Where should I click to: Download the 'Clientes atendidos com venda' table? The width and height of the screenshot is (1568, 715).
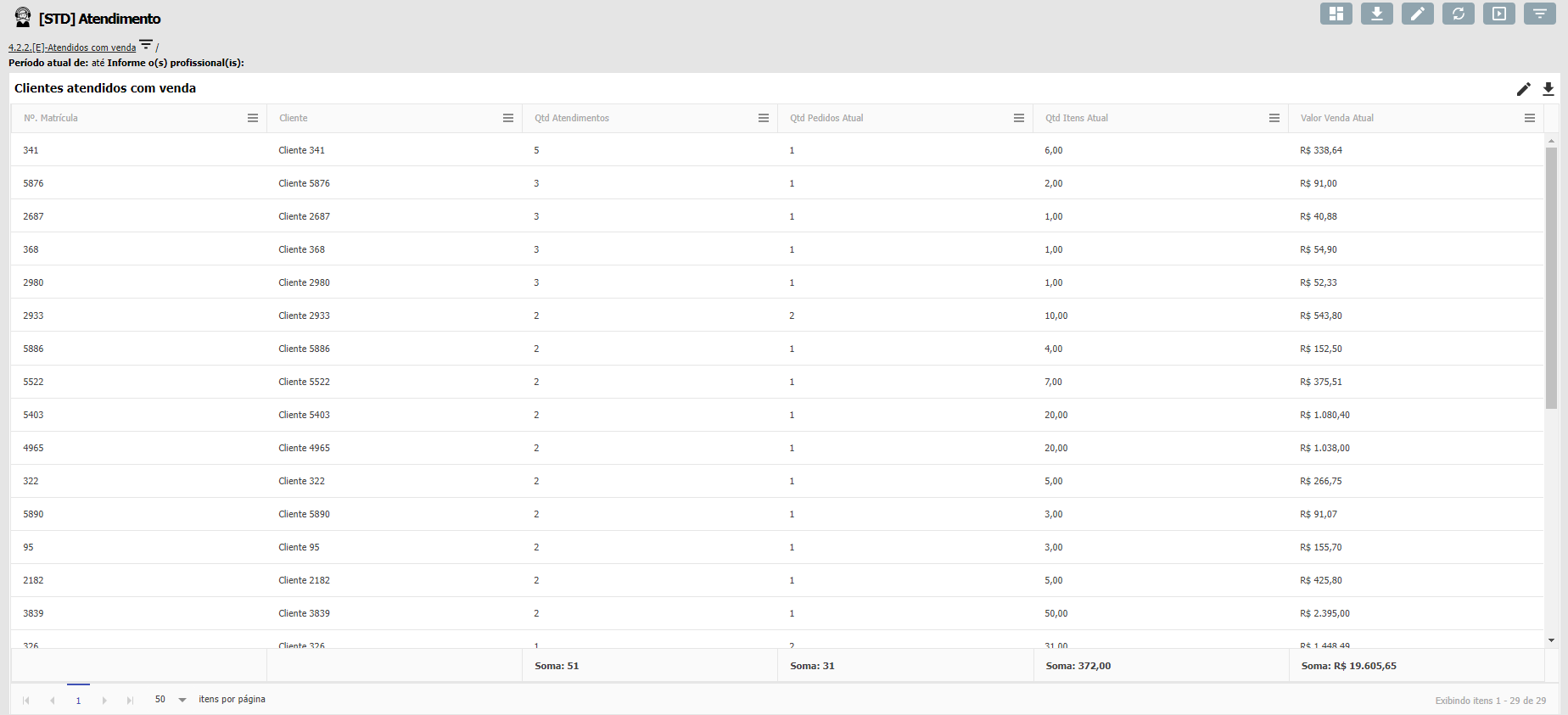click(x=1548, y=89)
